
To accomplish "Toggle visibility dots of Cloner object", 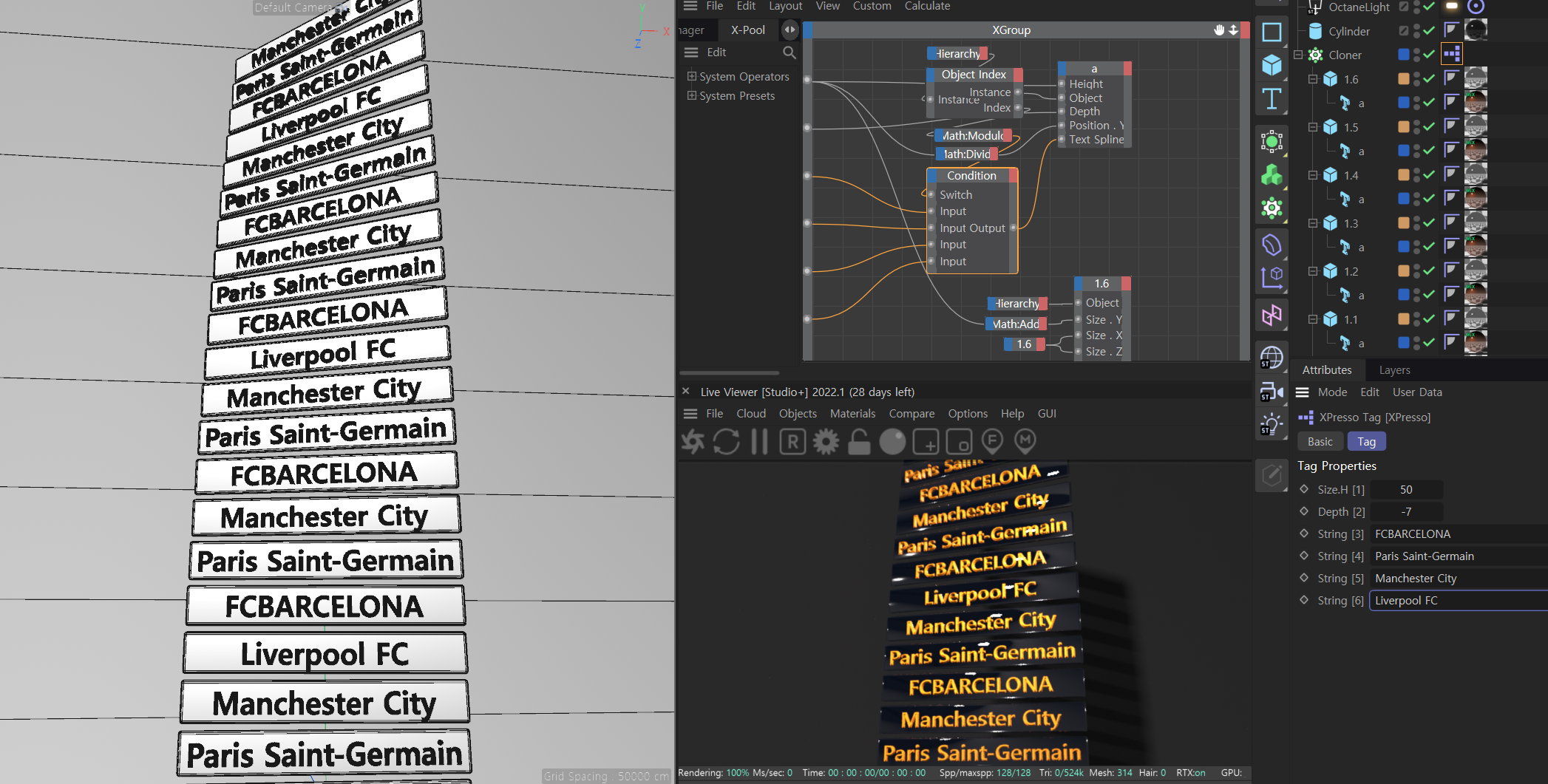I will (1416, 54).
